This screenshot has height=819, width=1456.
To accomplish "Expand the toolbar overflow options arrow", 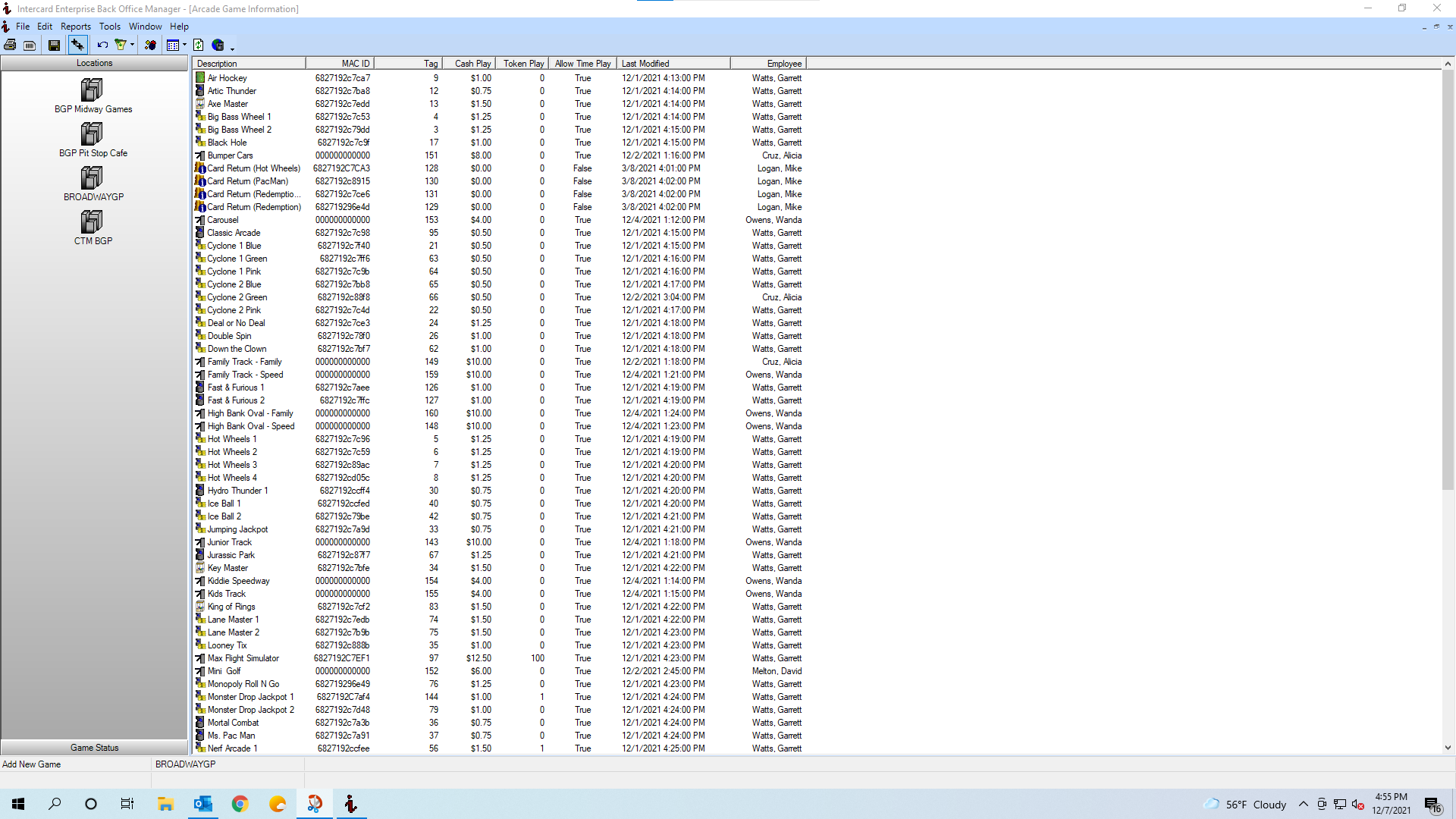I will pyautogui.click(x=232, y=49).
